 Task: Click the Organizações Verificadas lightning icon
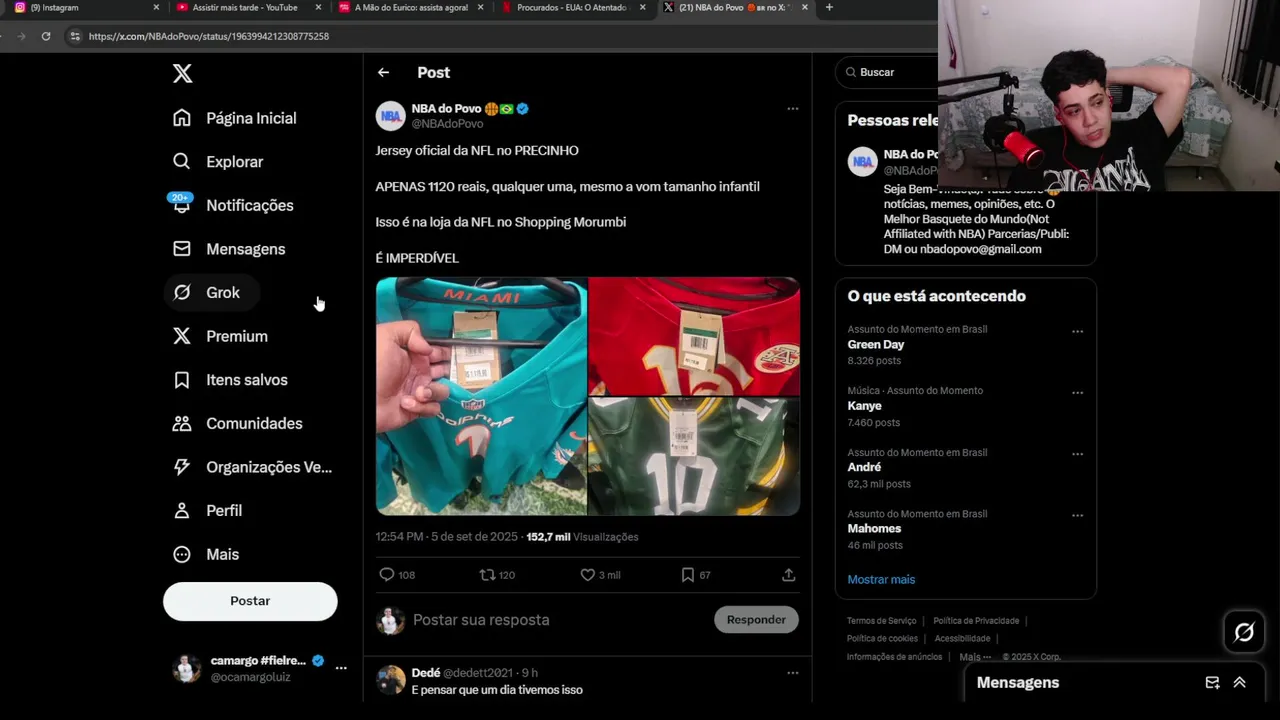coord(182,467)
